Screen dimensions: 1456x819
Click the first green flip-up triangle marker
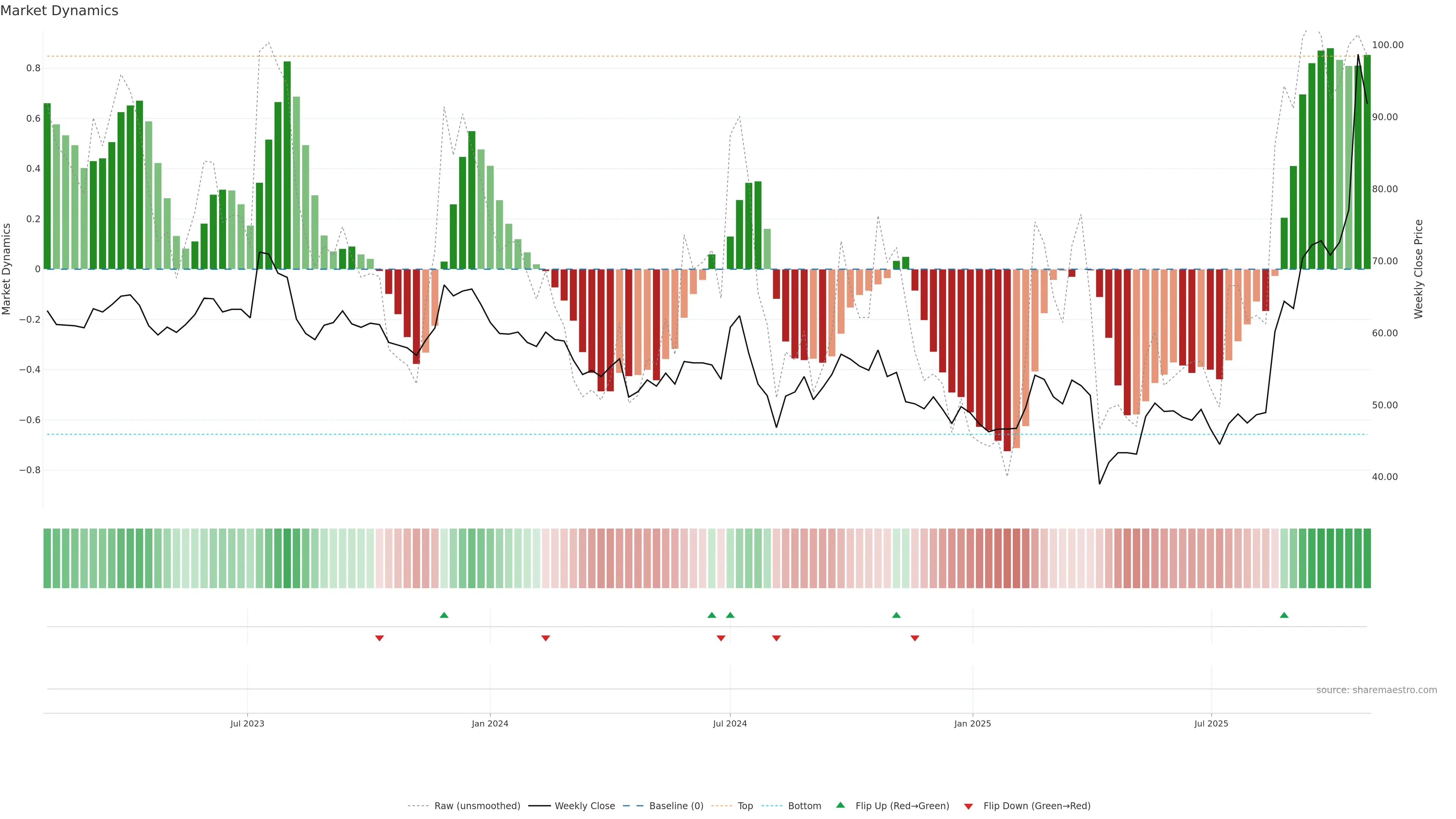pyautogui.click(x=444, y=615)
